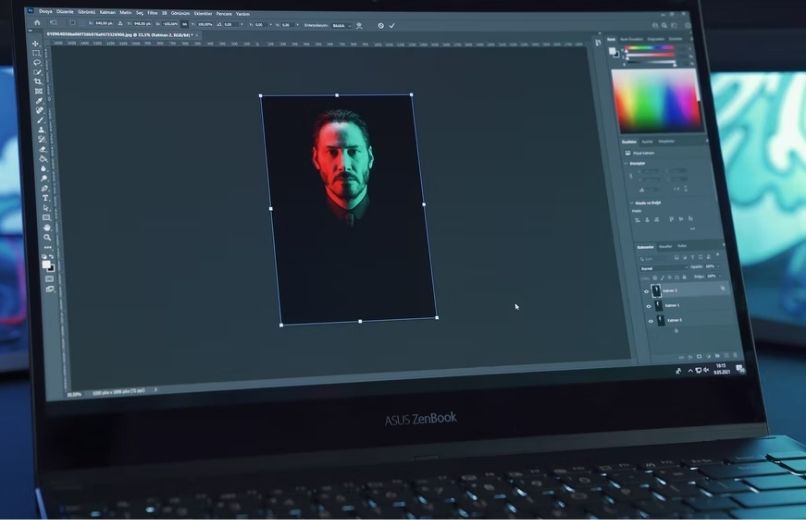806x520 pixels.
Task: Select the Hand tool
Action: click(x=47, y=228)
